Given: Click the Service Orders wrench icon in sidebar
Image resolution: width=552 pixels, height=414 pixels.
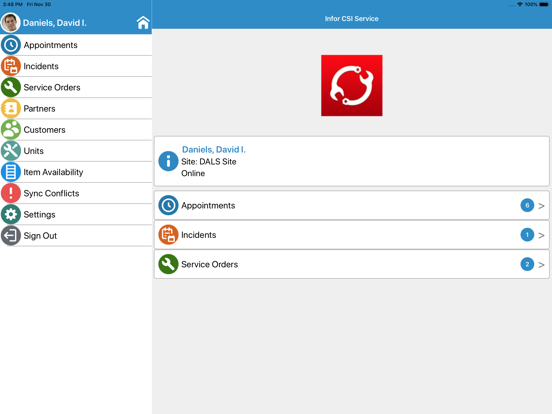Looking at the screenshot, I should [11, 87].
